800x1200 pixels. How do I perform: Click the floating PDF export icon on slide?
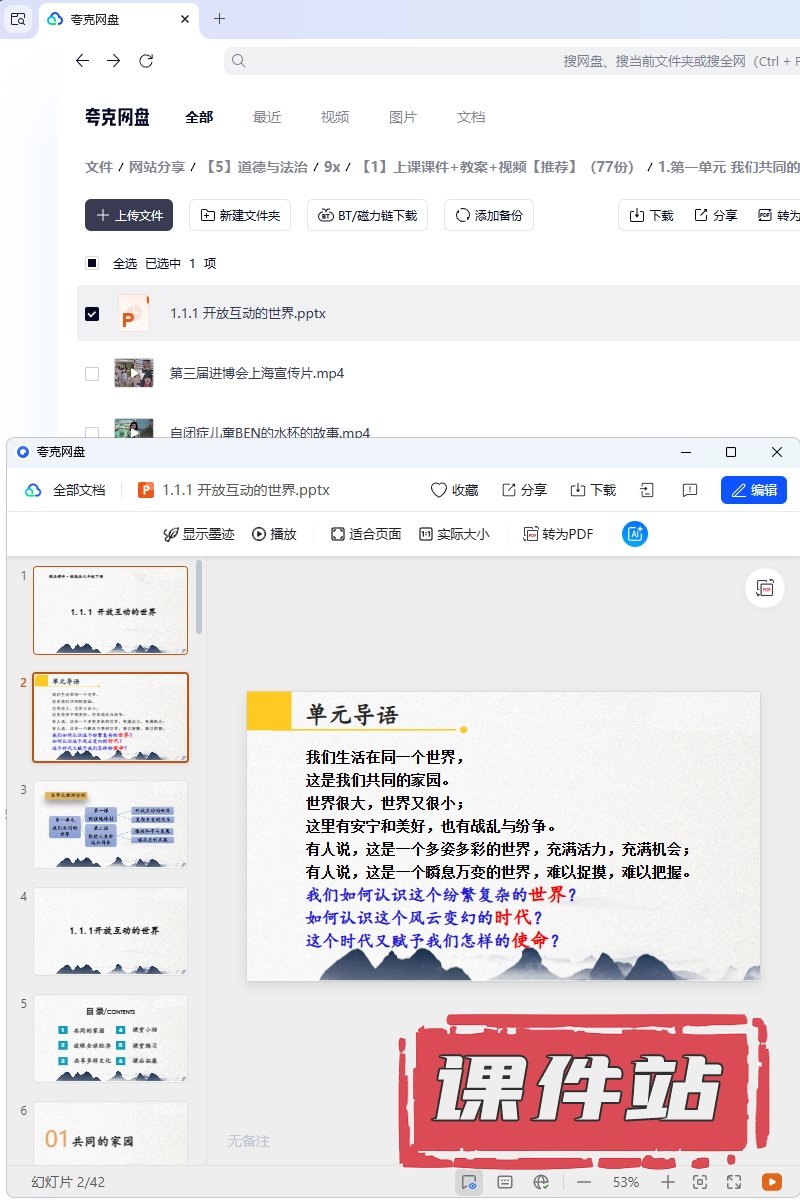click(766, 588)
